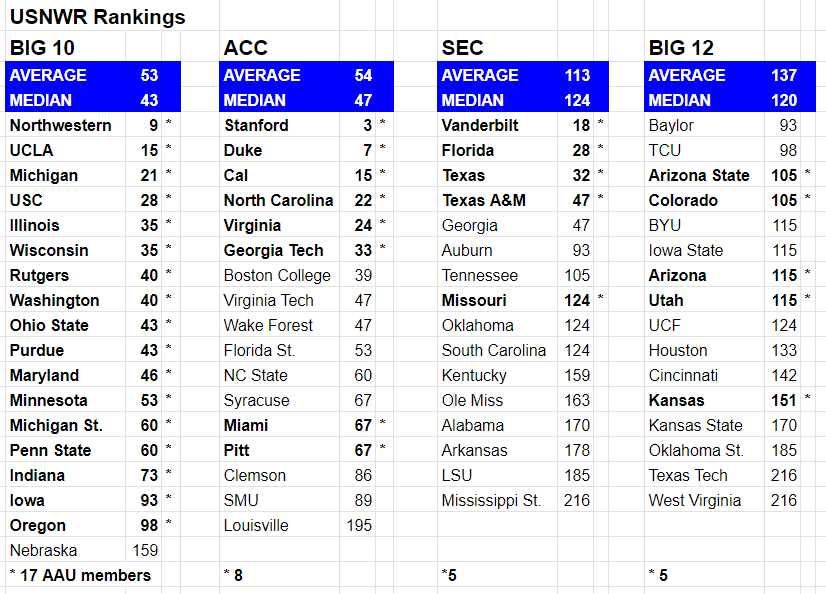826x594 pixels.
Task: Click the Stanford ranking value 3
Action: click(367, 125)
